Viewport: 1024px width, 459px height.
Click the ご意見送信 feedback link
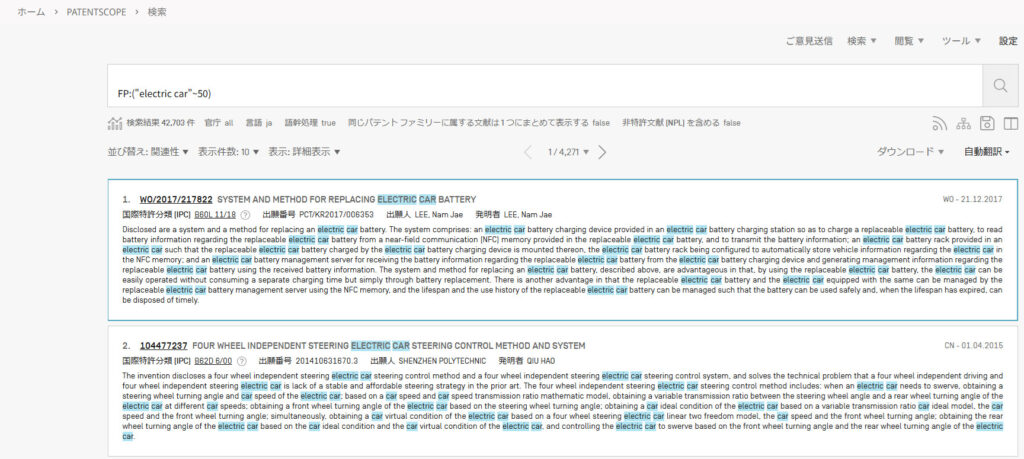[808, 41]
